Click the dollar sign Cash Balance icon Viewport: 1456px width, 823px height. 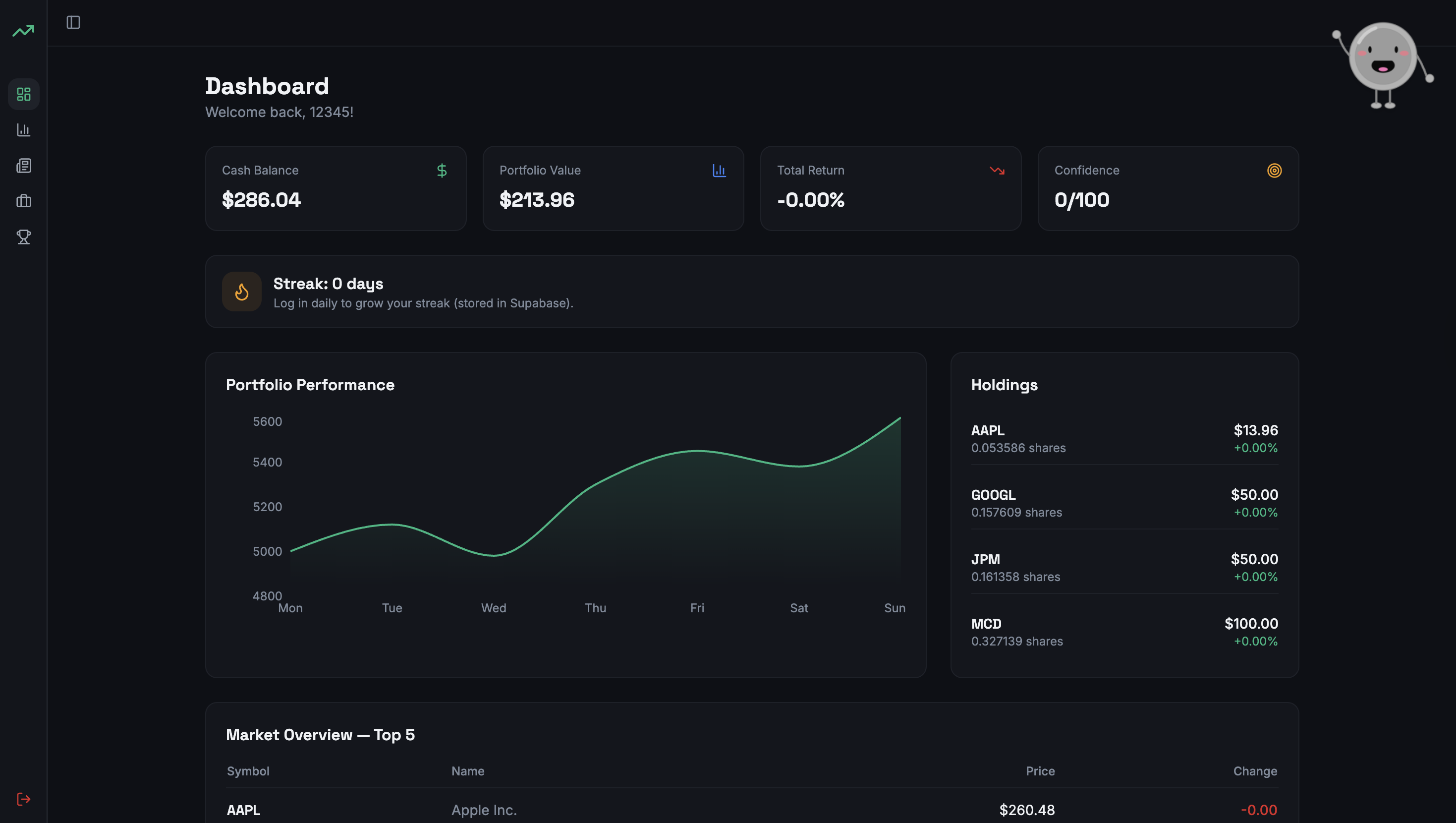tap(442, 170)
